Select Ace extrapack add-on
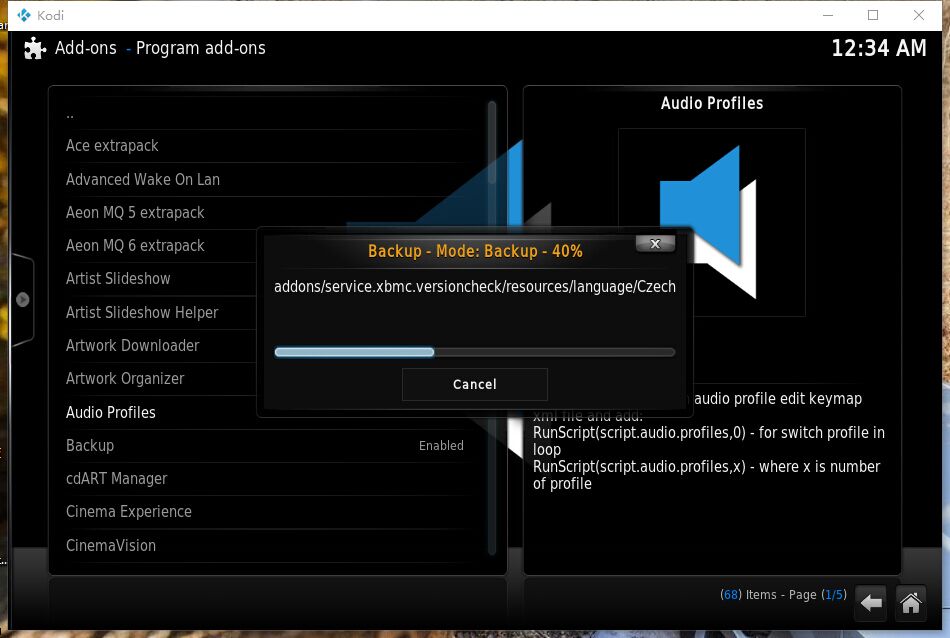The width and height of the screenshot is (950, 638). [112, 146]
